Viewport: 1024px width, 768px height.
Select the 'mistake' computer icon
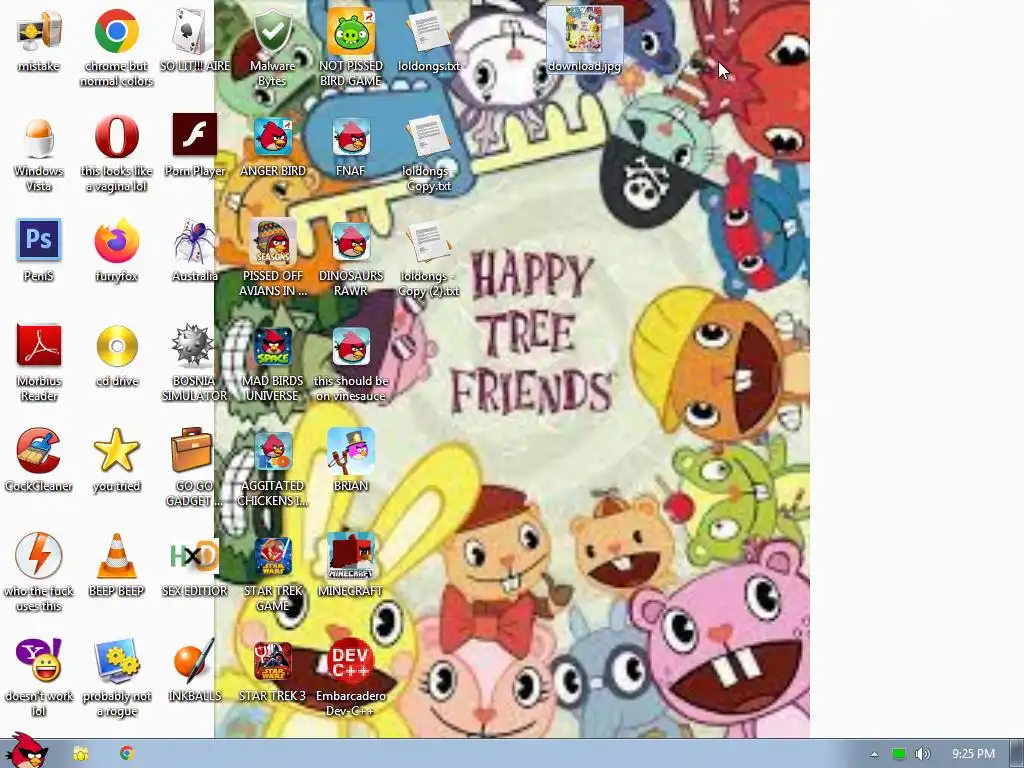[x=39, y=31]
